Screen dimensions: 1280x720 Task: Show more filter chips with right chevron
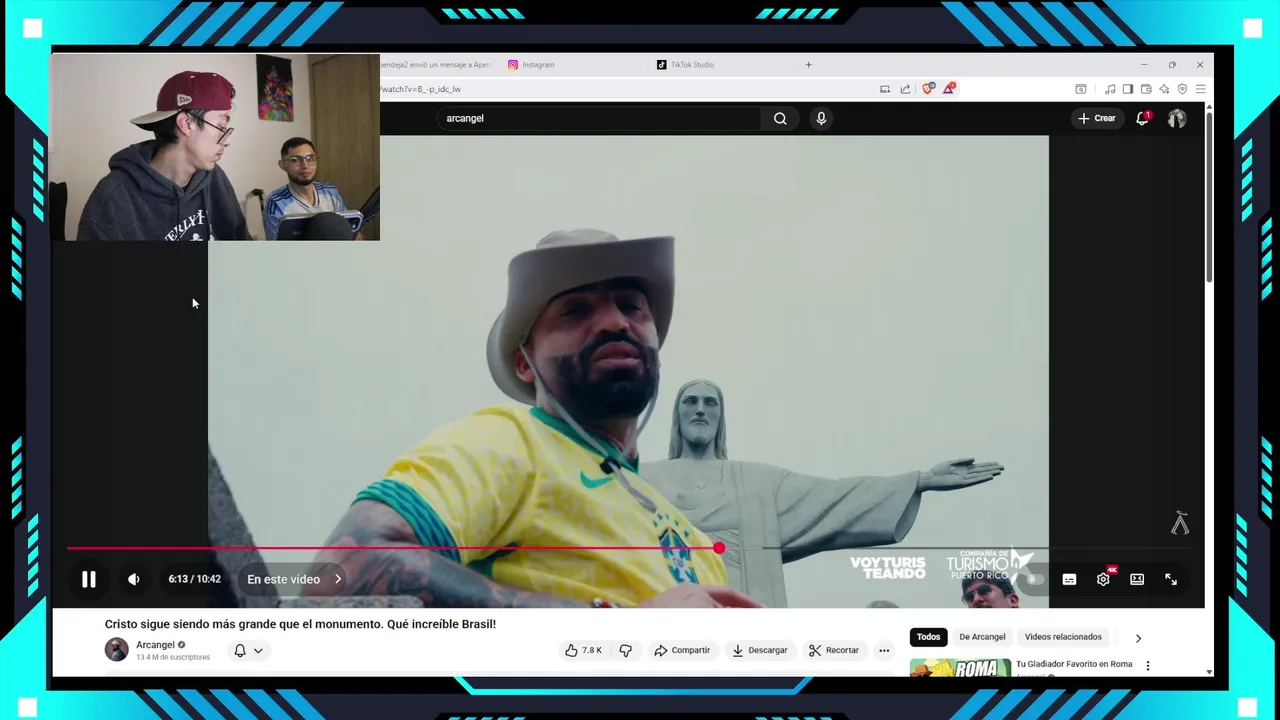tap(1138, 638)
